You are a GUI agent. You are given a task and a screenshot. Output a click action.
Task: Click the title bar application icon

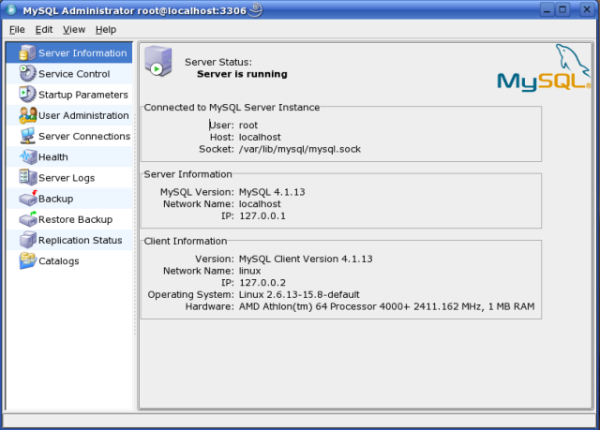coord(11,10)
